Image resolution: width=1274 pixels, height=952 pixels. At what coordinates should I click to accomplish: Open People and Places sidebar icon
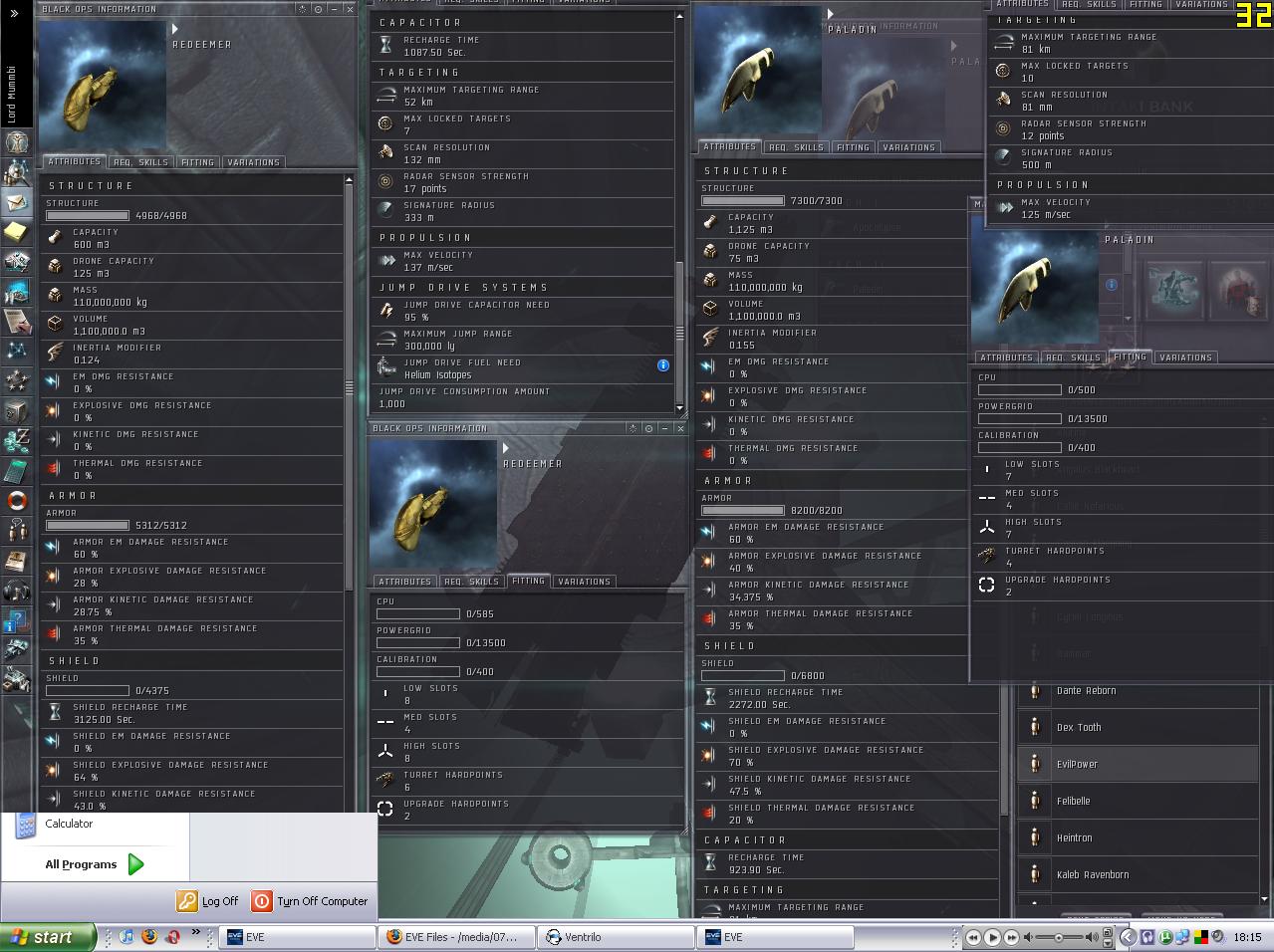coord(16,172)
